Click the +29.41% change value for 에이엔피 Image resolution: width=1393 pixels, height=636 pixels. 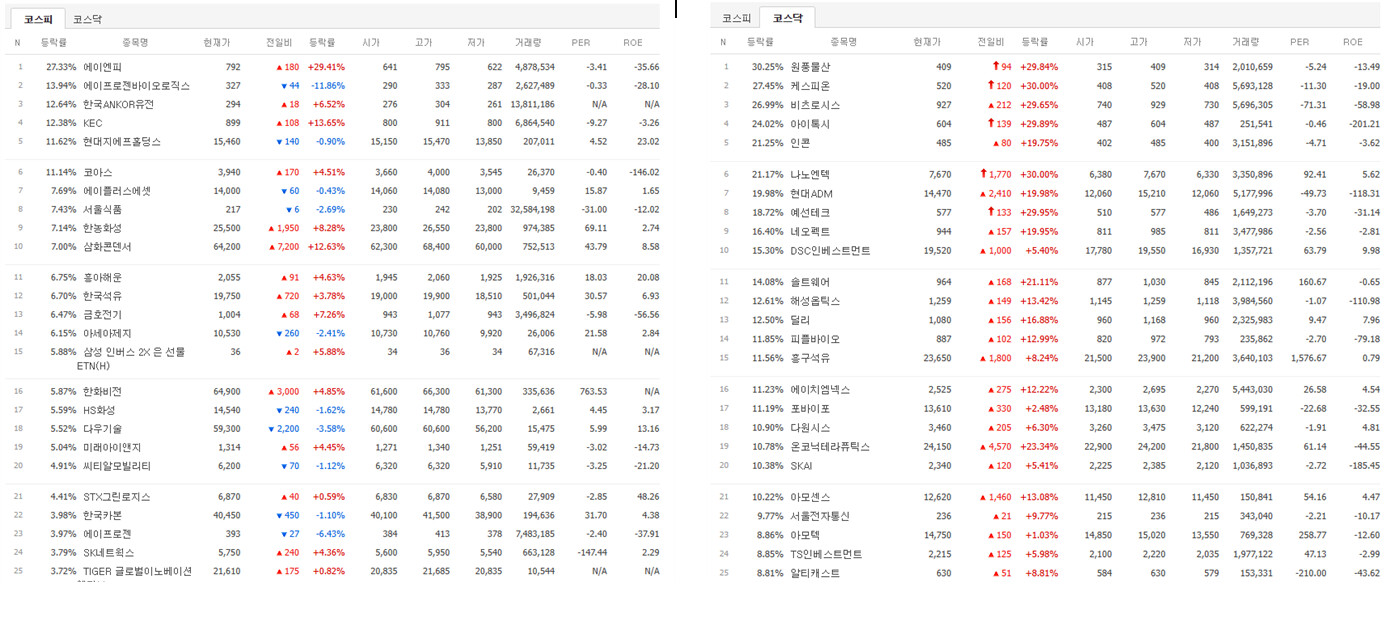pos(327,67)
